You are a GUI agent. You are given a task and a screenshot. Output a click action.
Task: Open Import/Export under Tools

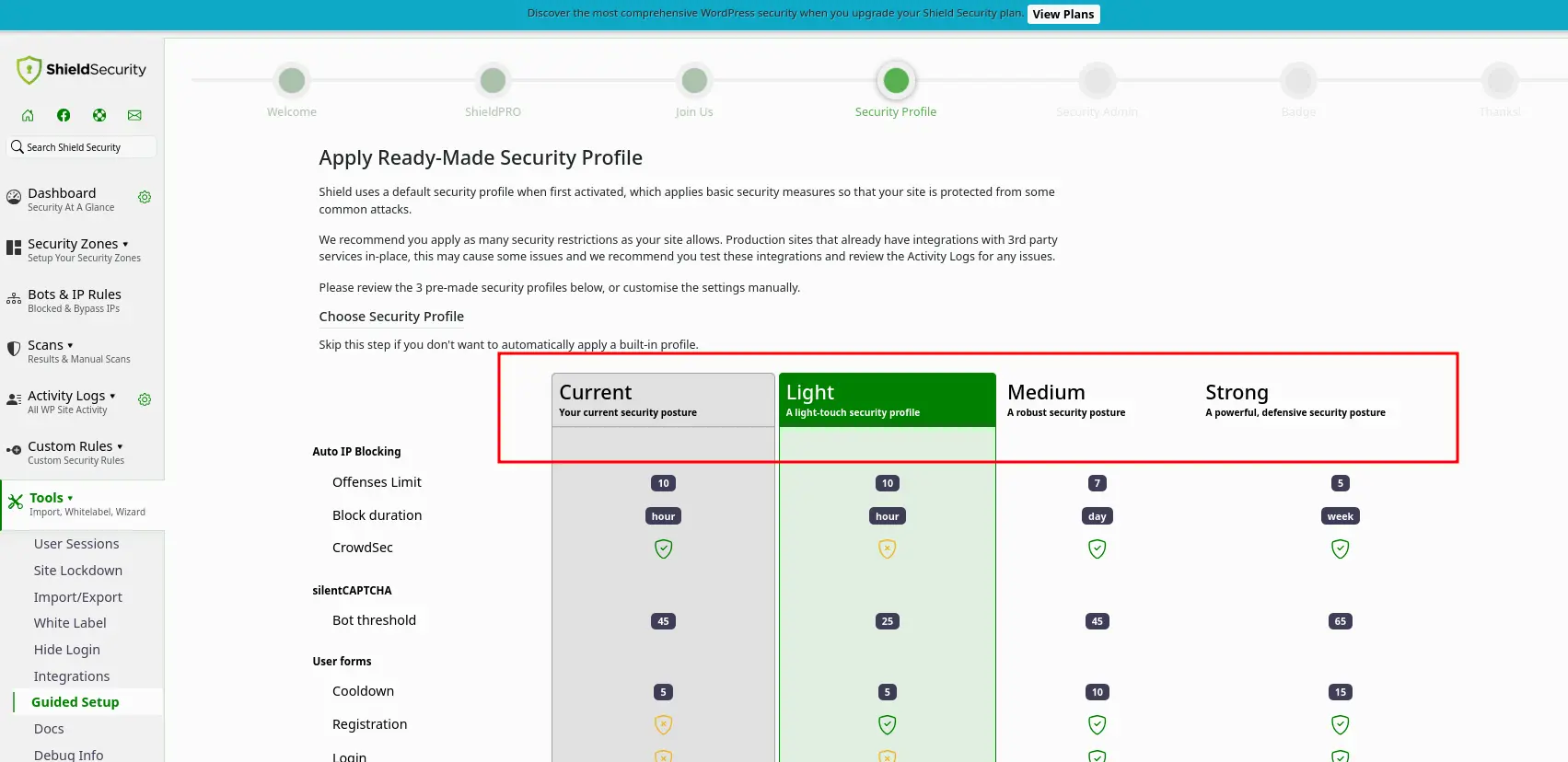(77, 597)
